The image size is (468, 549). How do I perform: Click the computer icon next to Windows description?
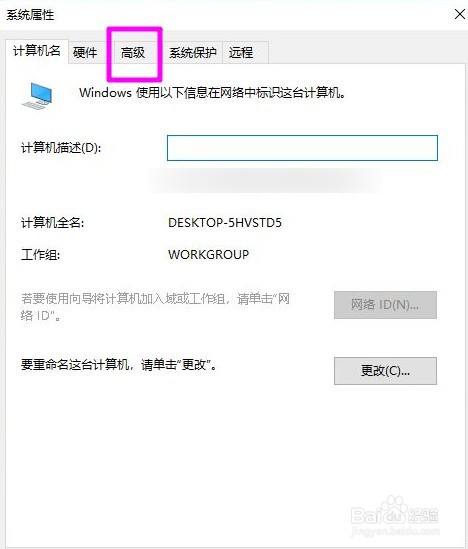(37, 96)
